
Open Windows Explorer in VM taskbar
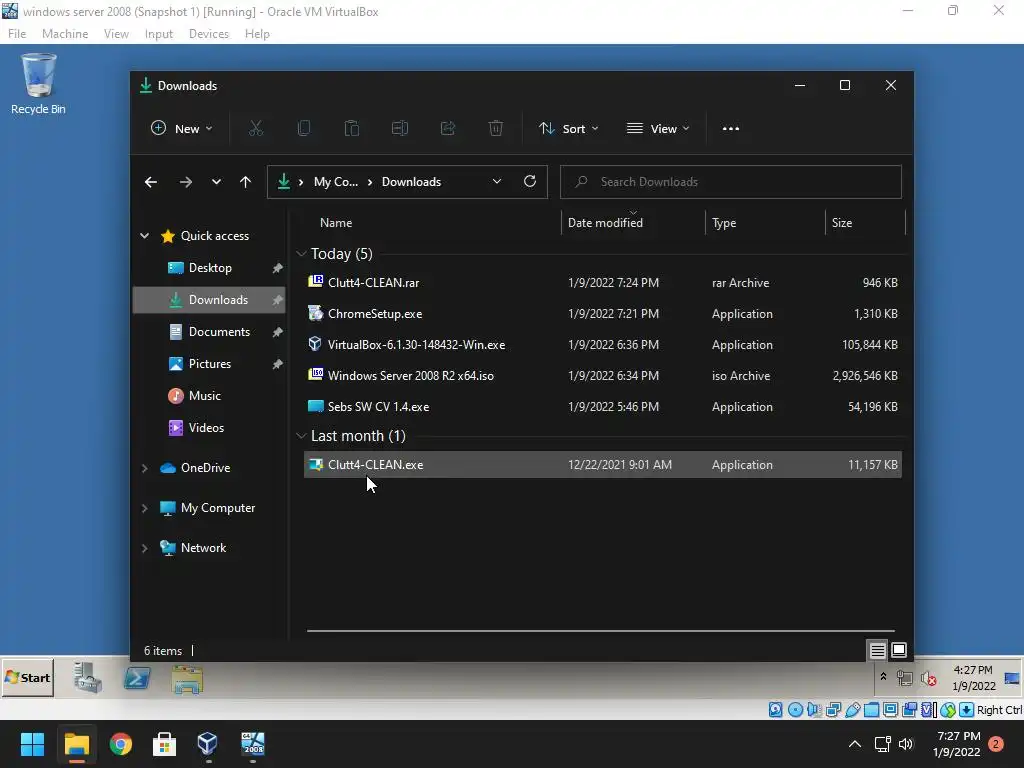pos(187,679)
